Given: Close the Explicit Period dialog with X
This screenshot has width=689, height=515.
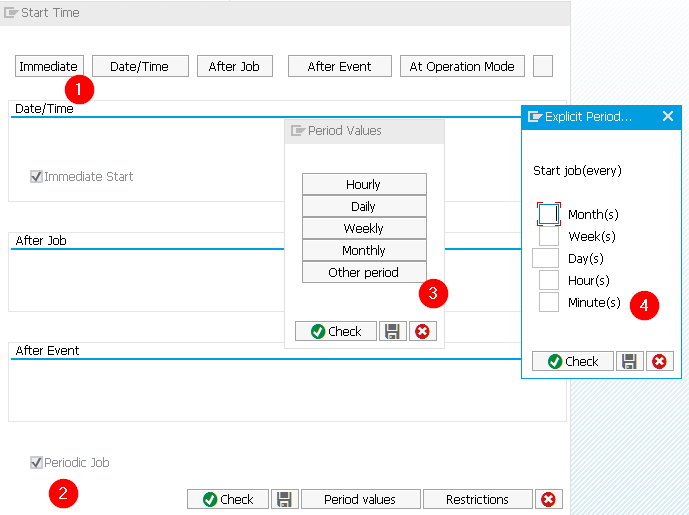Looking at the screenshot, I should (668, 116).
